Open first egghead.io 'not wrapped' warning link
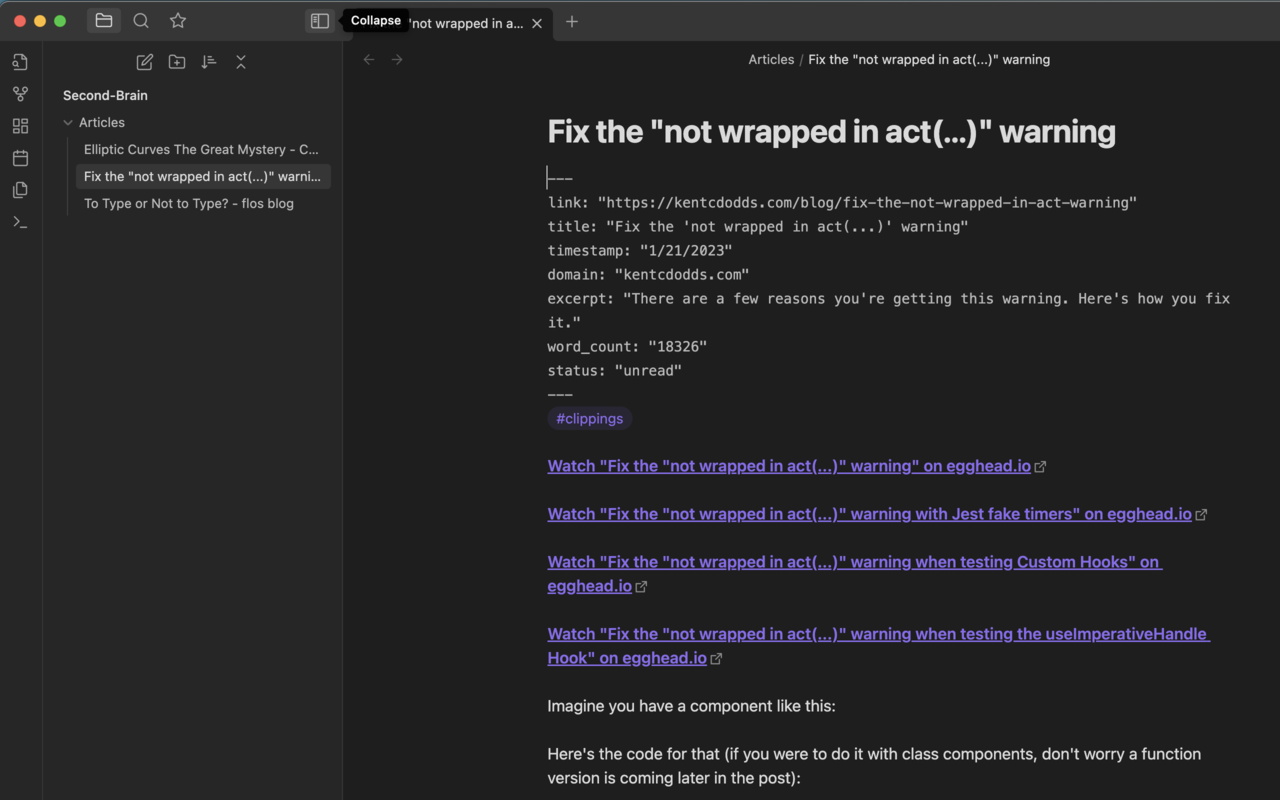This screenshot has width=1280, height=800. 789,466
